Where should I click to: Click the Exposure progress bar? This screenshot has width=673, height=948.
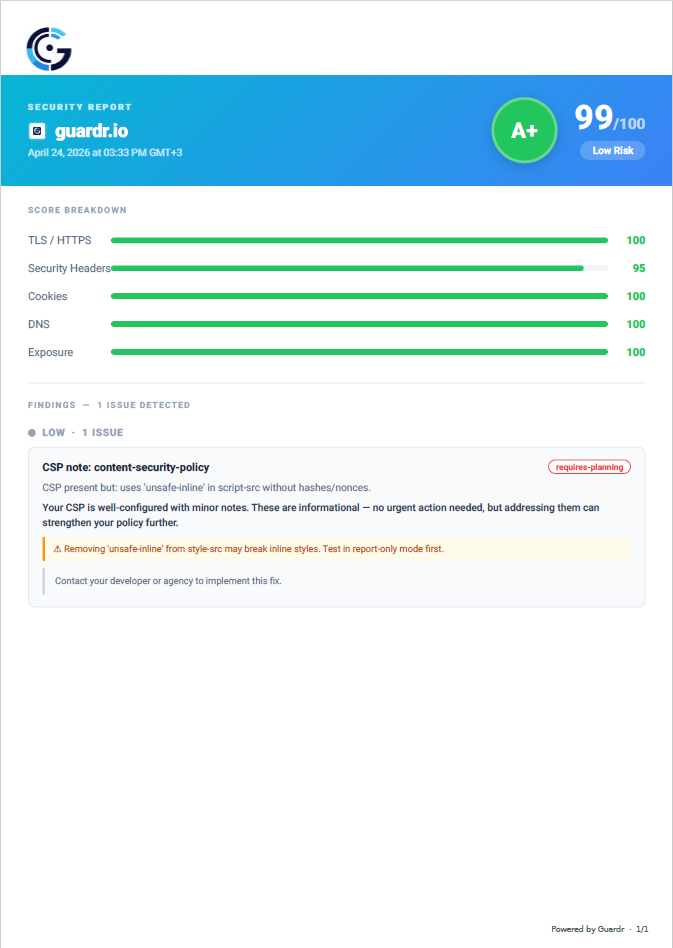tap(359, 352)
